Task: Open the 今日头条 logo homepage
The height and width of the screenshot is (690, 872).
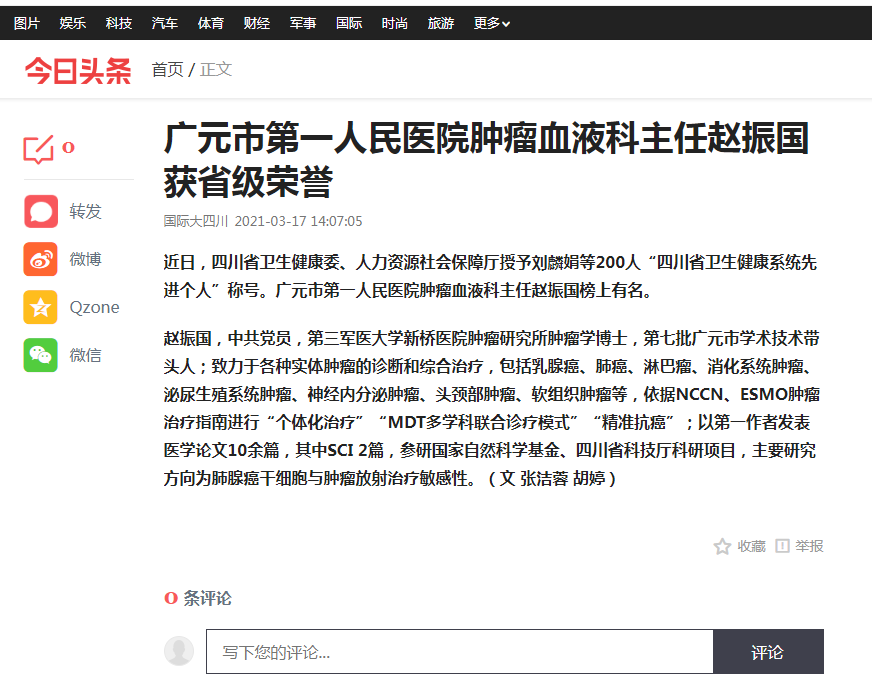Action: 78,70
